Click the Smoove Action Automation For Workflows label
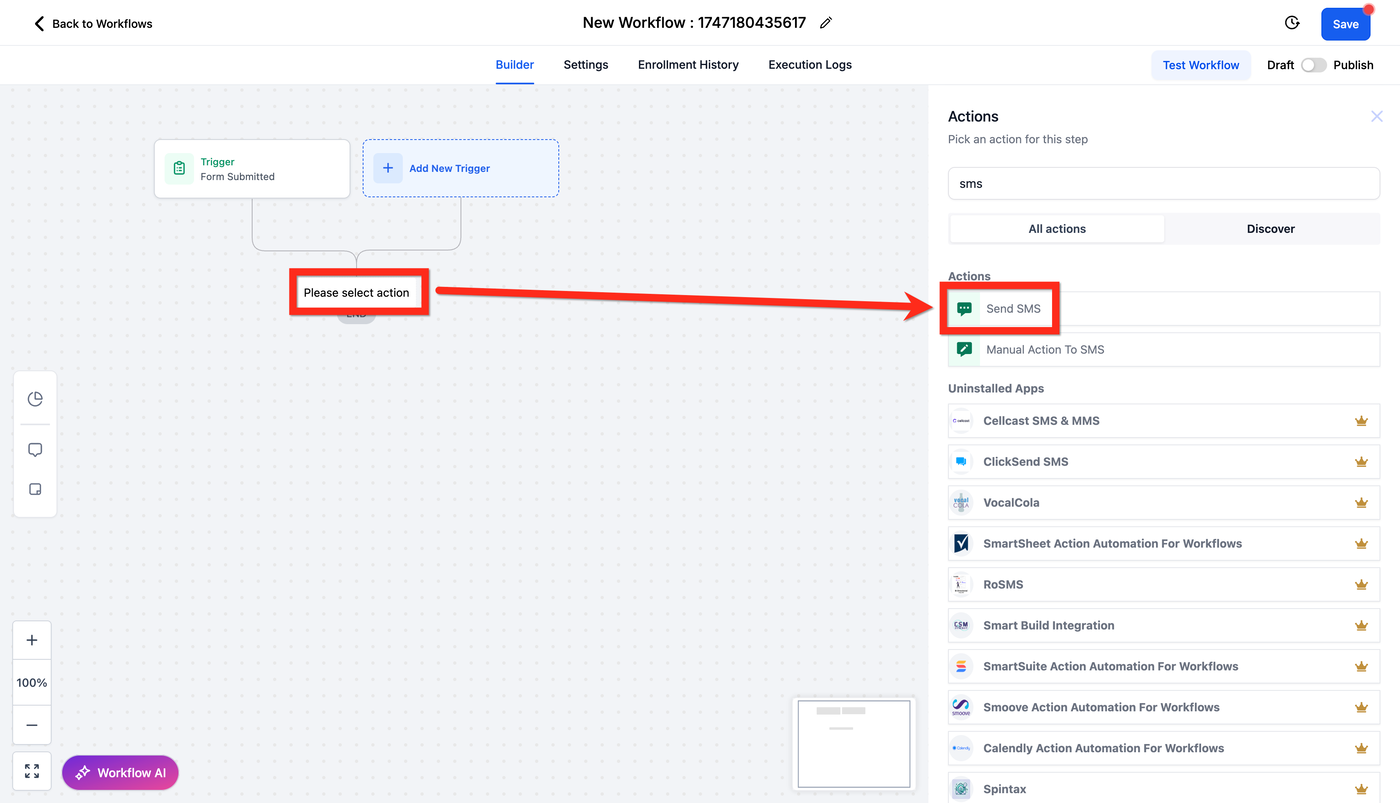This screenshot has width=1400, height=803. click(x=1102, y=708)
